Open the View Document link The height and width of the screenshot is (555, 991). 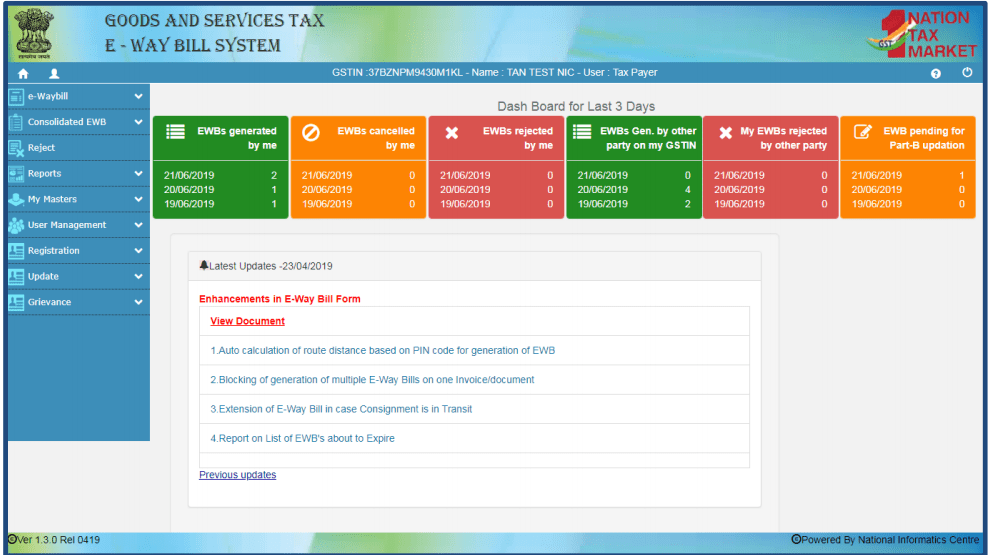pyautogui.click(x=247, y=321)
